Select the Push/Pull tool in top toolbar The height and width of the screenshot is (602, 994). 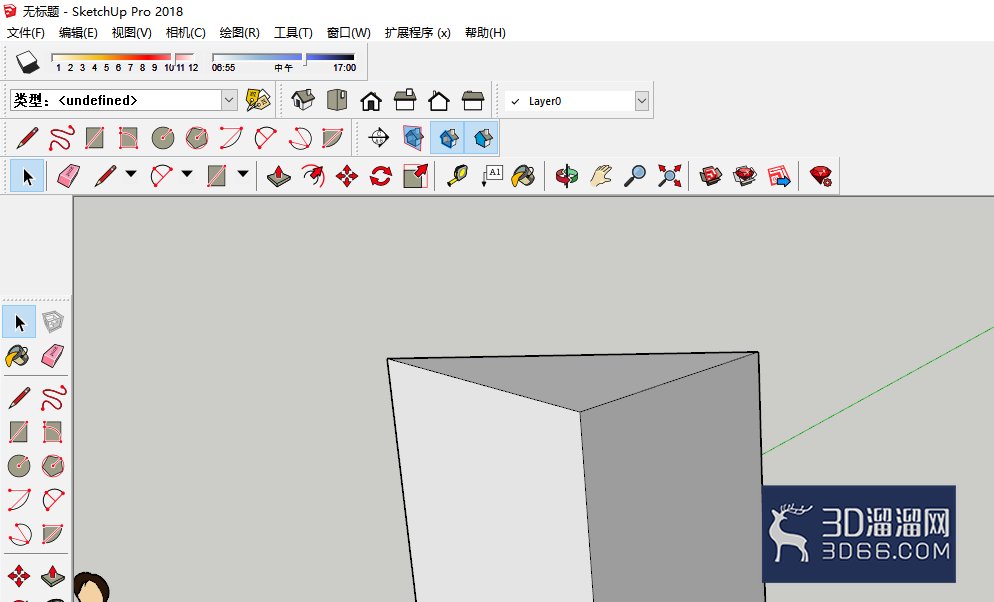(x=279, y=176)
